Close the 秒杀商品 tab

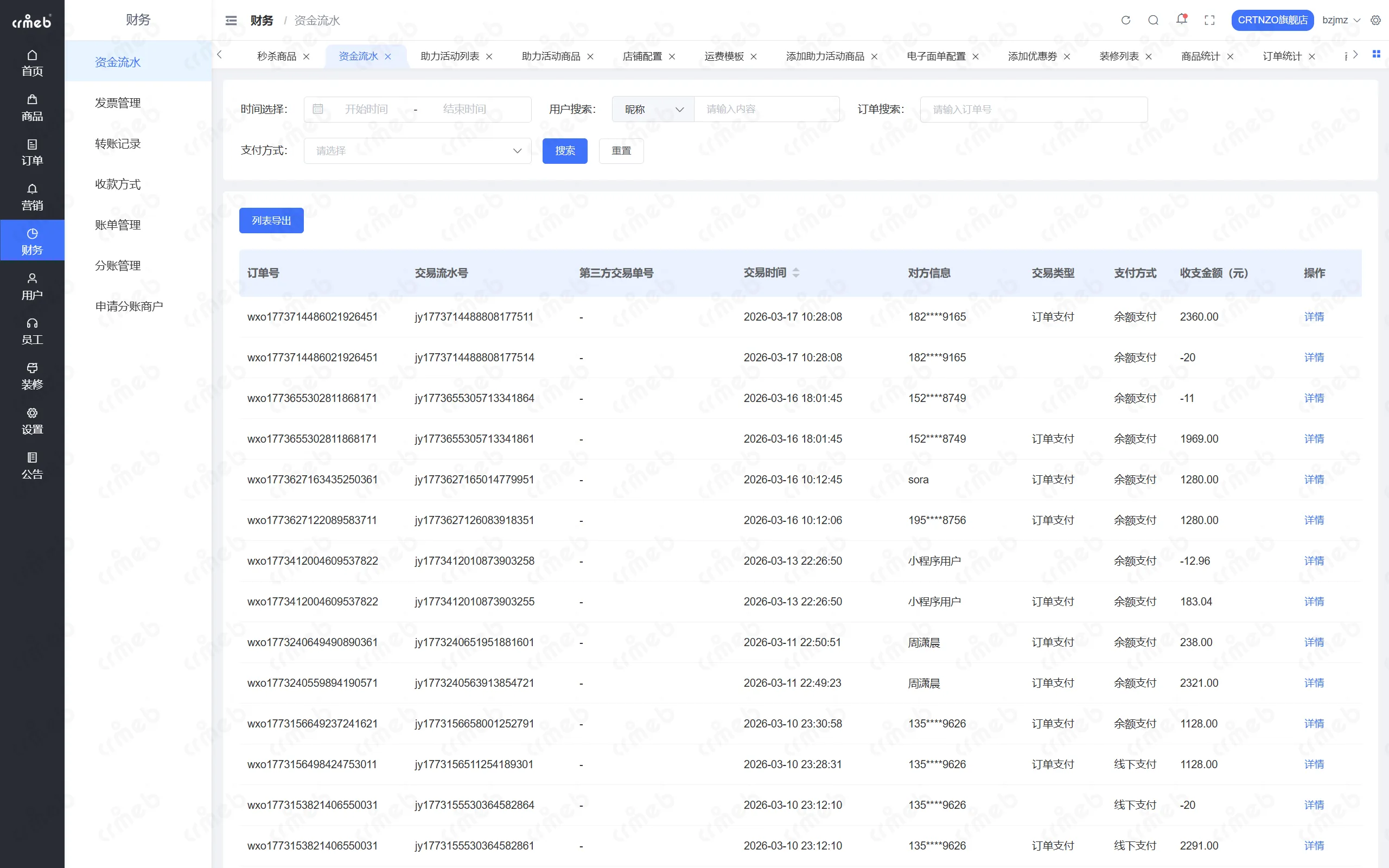pos(307,56)
